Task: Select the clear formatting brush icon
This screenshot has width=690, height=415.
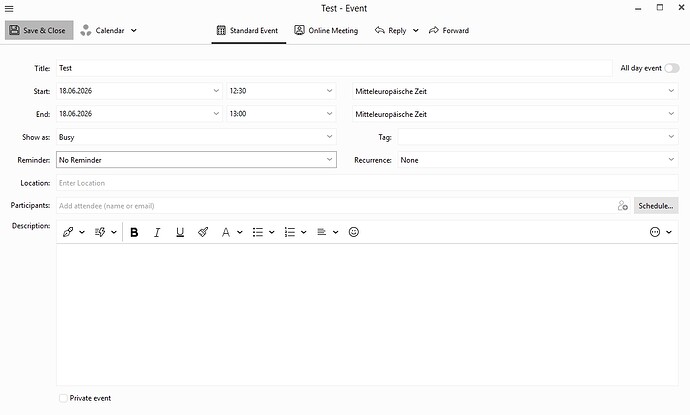Action: pyautogui.click(x=203, y=232)
